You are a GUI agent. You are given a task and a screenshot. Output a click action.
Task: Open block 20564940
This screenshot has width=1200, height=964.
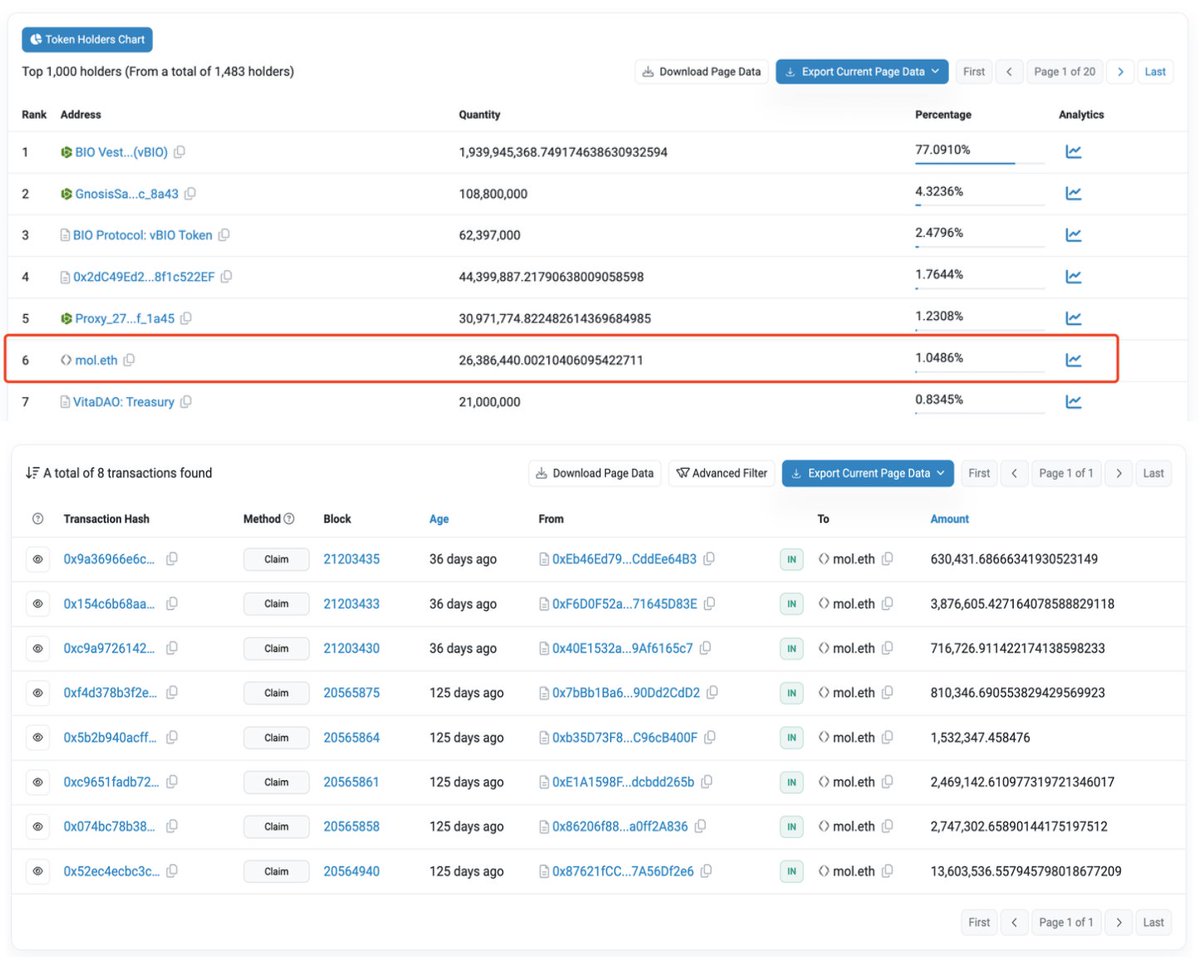[x=351, y=872]
